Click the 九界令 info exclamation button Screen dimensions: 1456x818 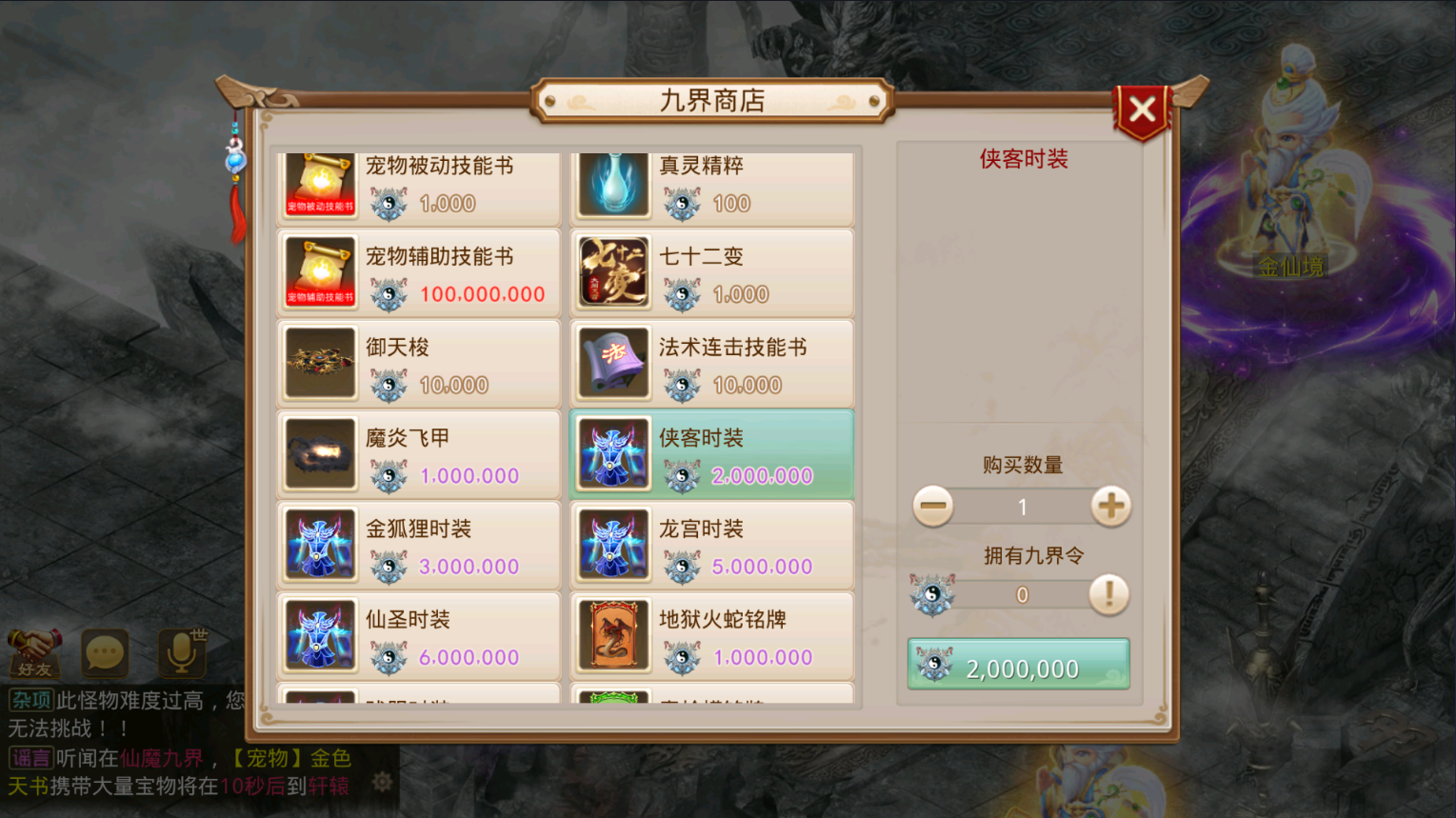1108,594
